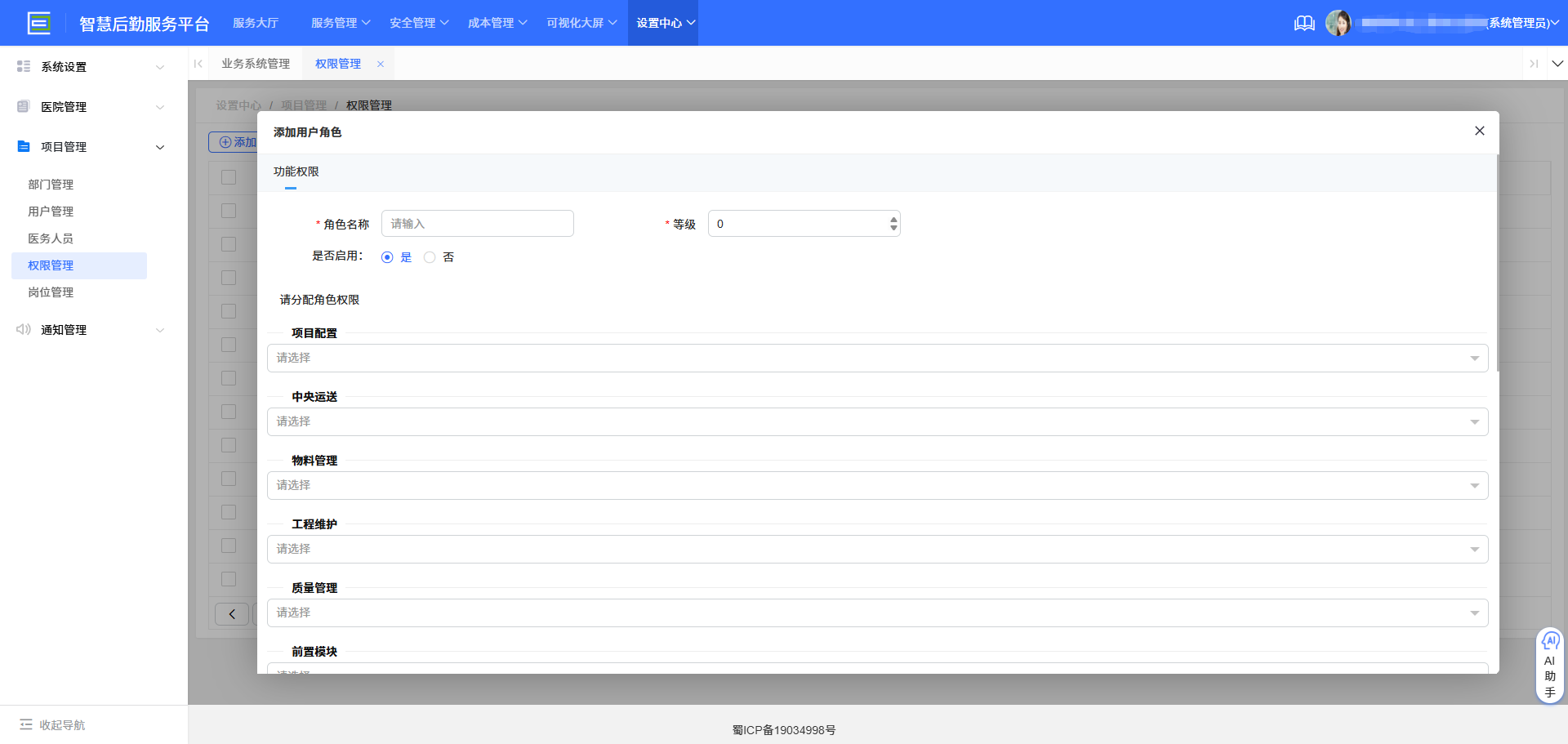Open the 中央运送 permission dropdown
The width and height of the screenshot is (1568, 744).
[x=877, y=422]
